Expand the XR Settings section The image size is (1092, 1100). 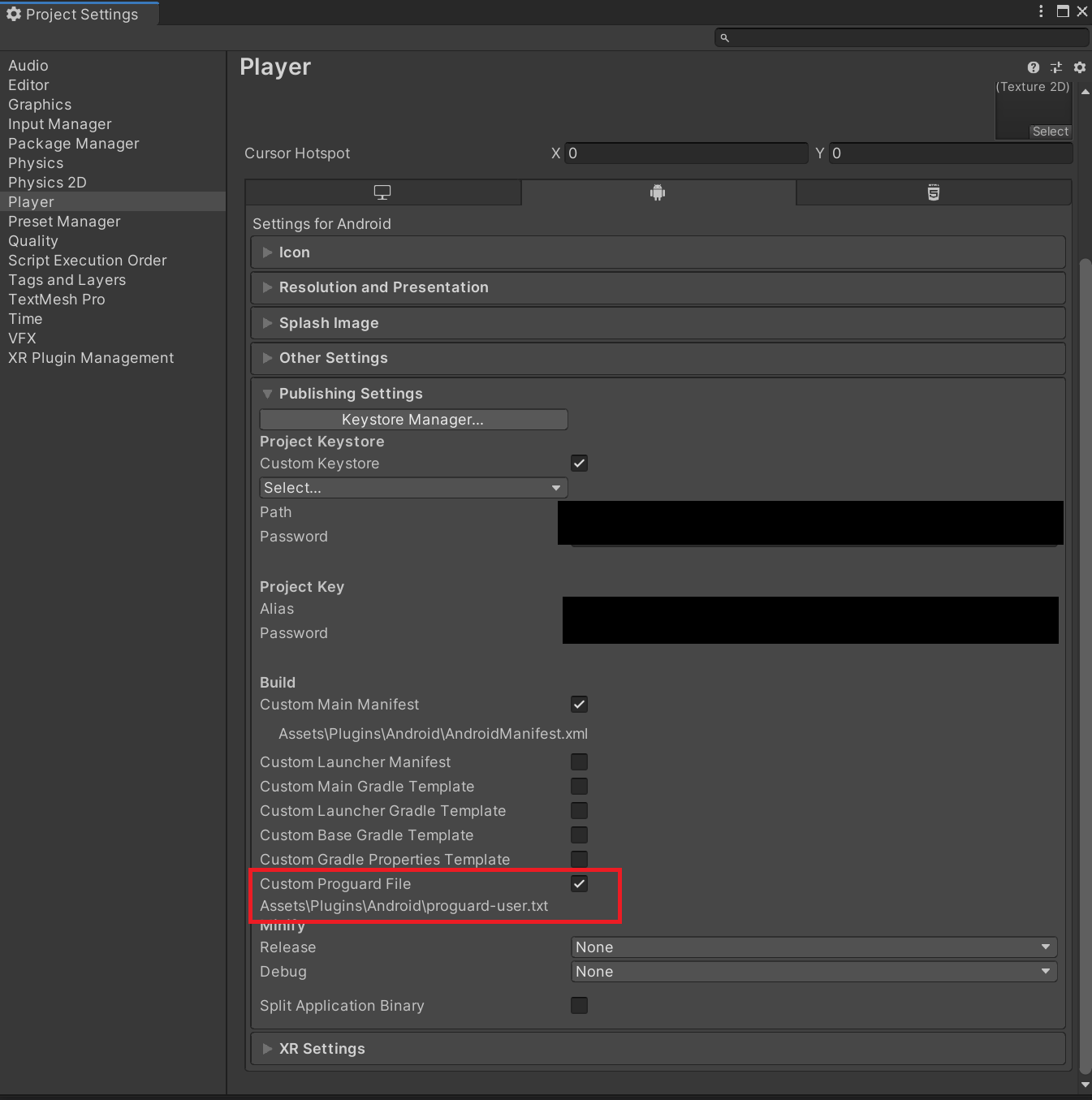268,1048
